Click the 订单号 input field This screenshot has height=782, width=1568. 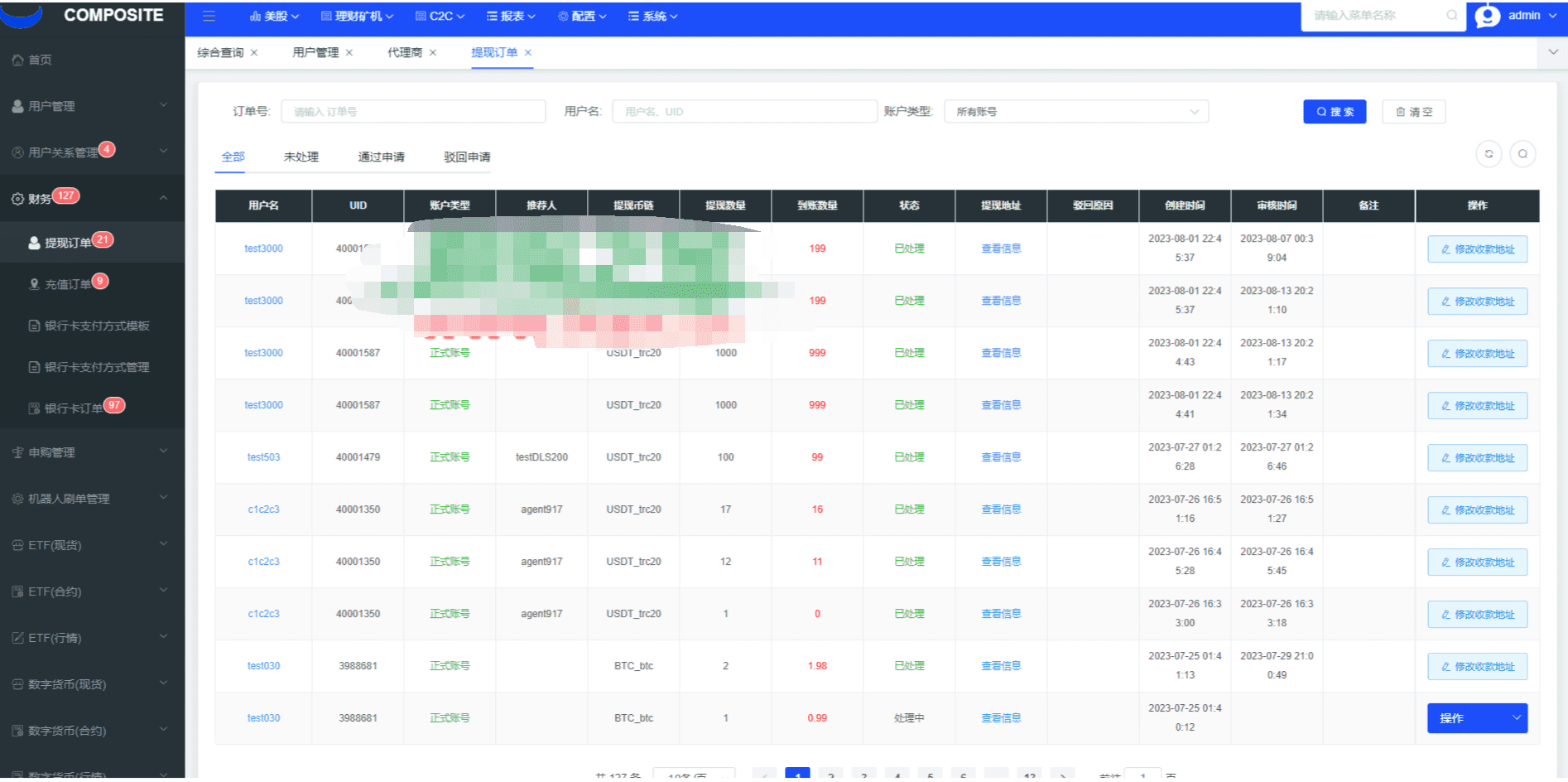(x=413, y=112)
